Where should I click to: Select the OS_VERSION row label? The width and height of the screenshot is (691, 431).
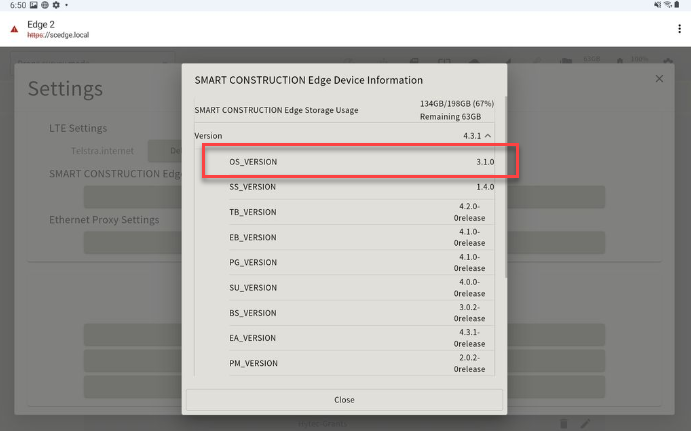[253, 162]
